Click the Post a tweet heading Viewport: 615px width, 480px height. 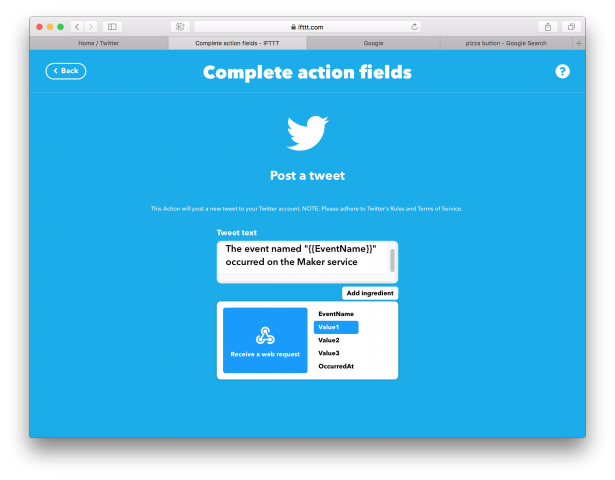[x=308, y=175]
